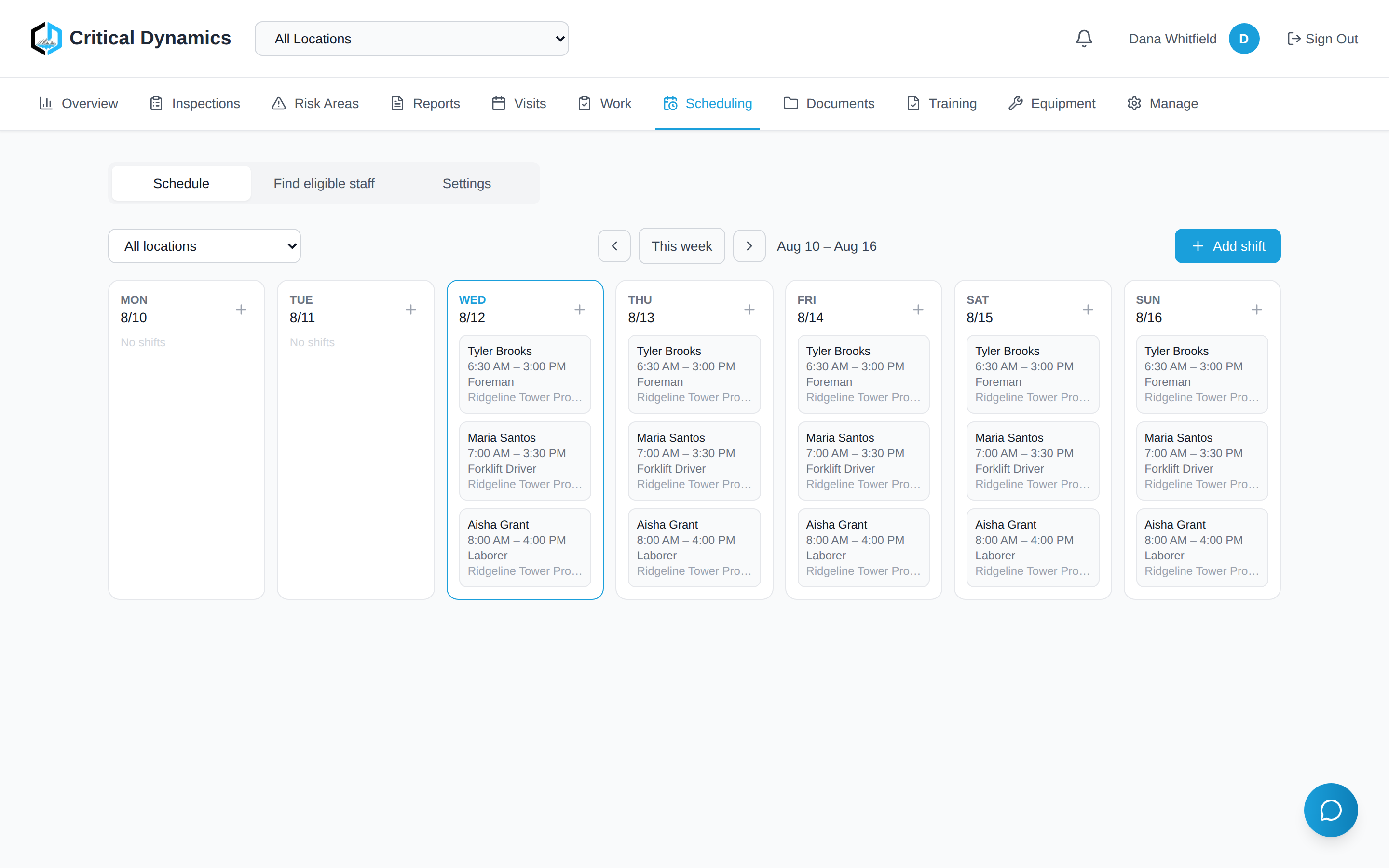
Task: Click the This week button
Action: coord(681,246)
